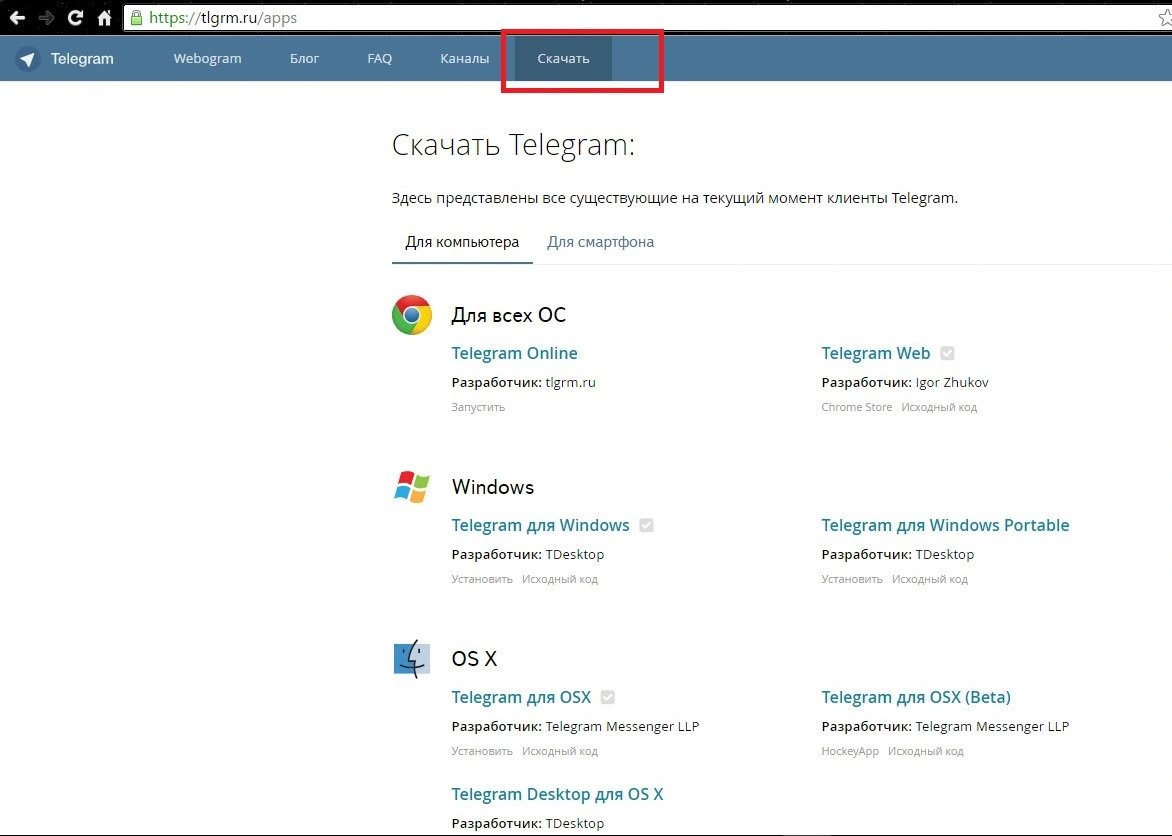Click Исходный код under Telegram для OSX
Image resolution: width=1172 pixels, height=836 pixels.
coord(560,751)
